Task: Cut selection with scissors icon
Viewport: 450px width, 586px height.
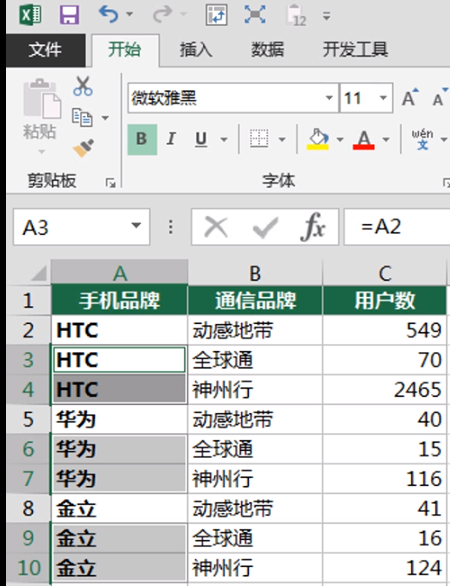Action: tap(83, 86)
